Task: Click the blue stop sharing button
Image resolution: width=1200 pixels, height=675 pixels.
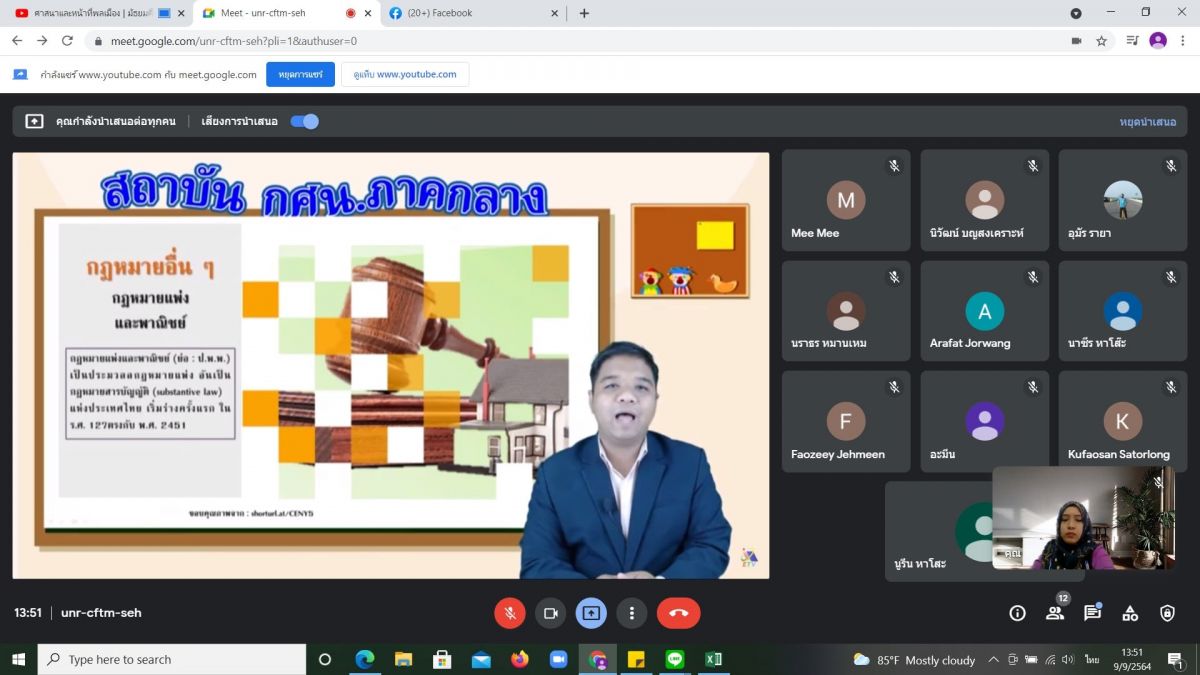Action: tap(300, 74)
